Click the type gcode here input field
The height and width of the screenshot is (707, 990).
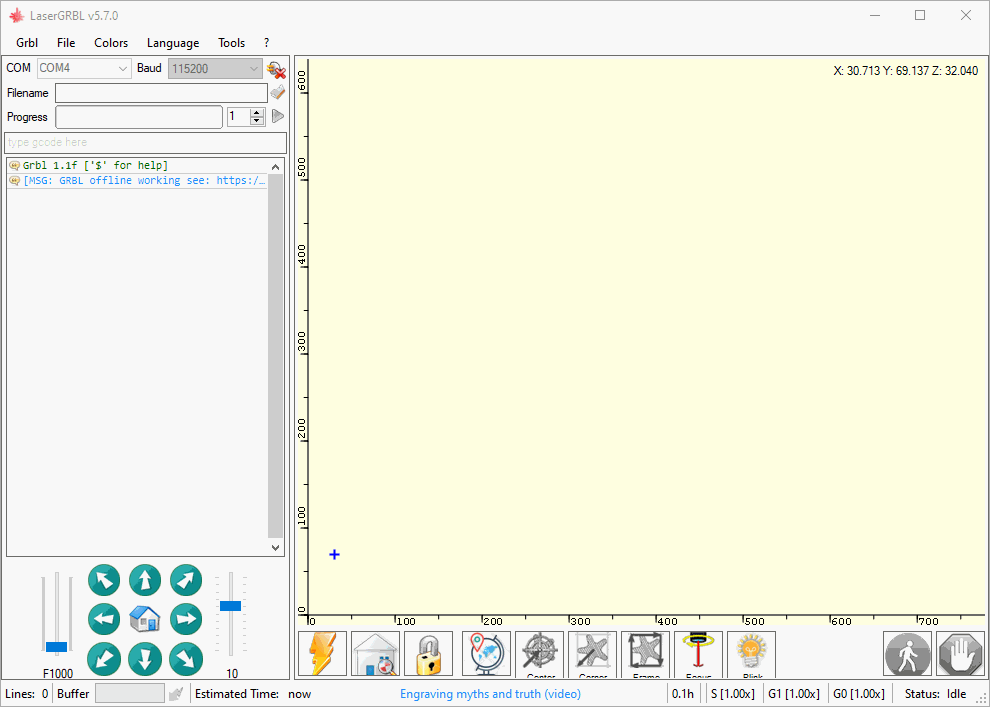pyautogui.click(x=145, y=143)
